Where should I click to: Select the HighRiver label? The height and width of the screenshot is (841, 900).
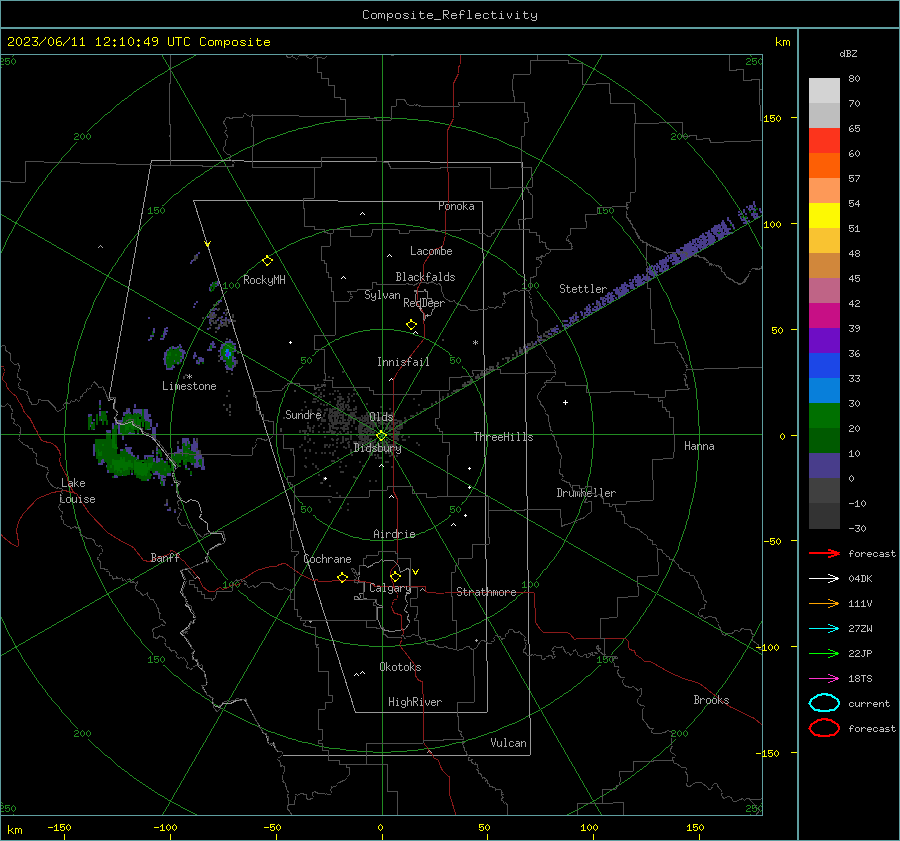pos(415,702)
